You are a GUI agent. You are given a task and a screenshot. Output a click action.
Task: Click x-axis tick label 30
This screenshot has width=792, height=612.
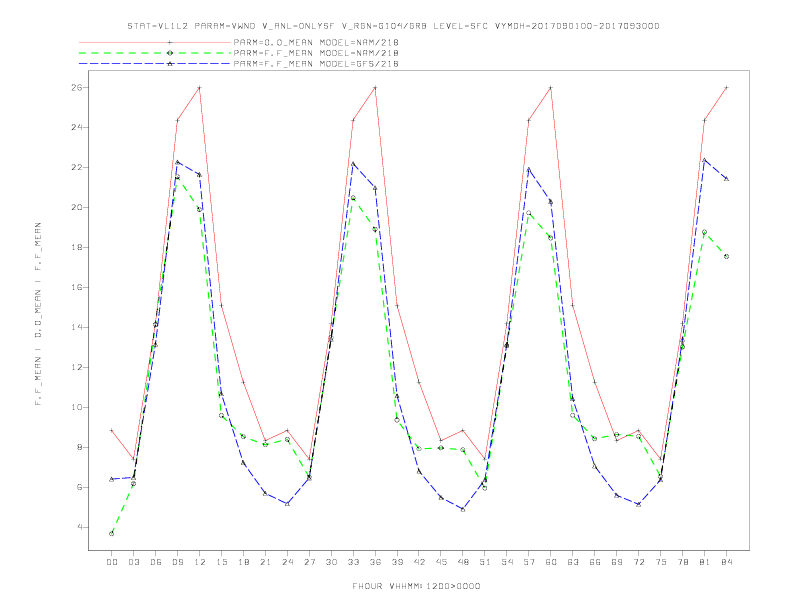(331, 562)
